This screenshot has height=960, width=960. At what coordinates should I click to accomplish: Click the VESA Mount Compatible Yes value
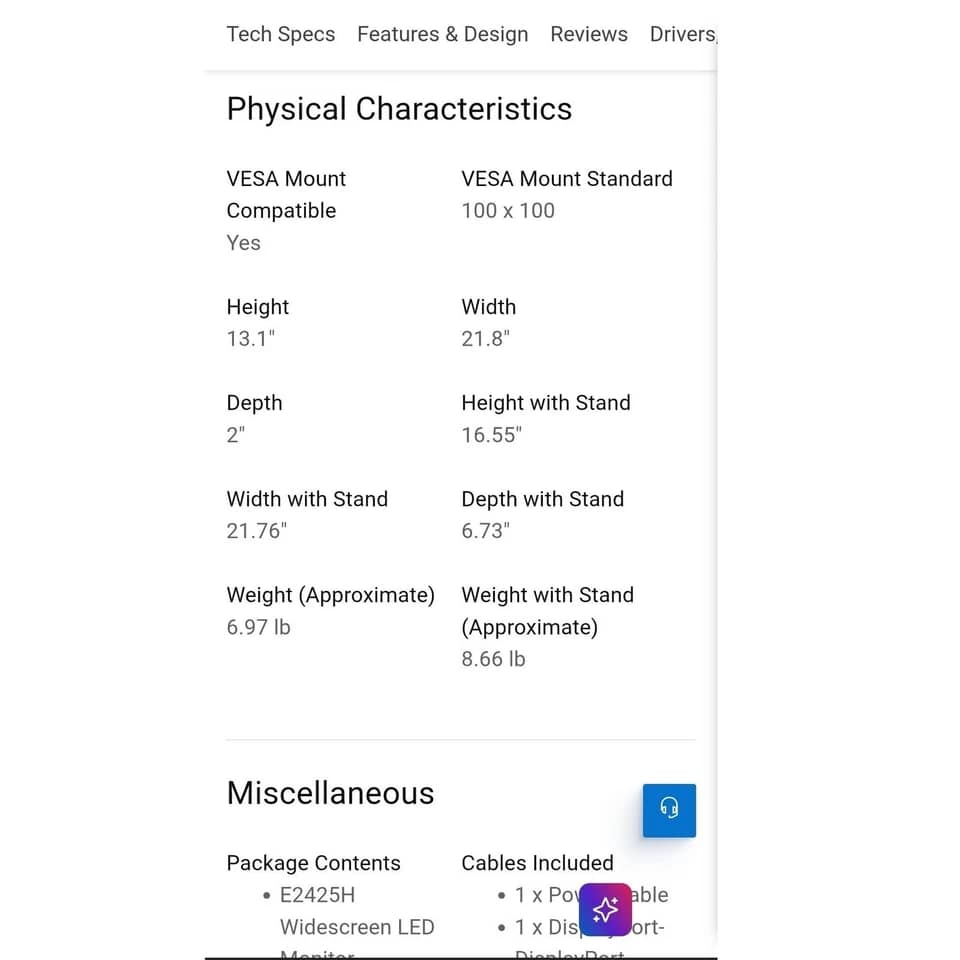point(244,242)
